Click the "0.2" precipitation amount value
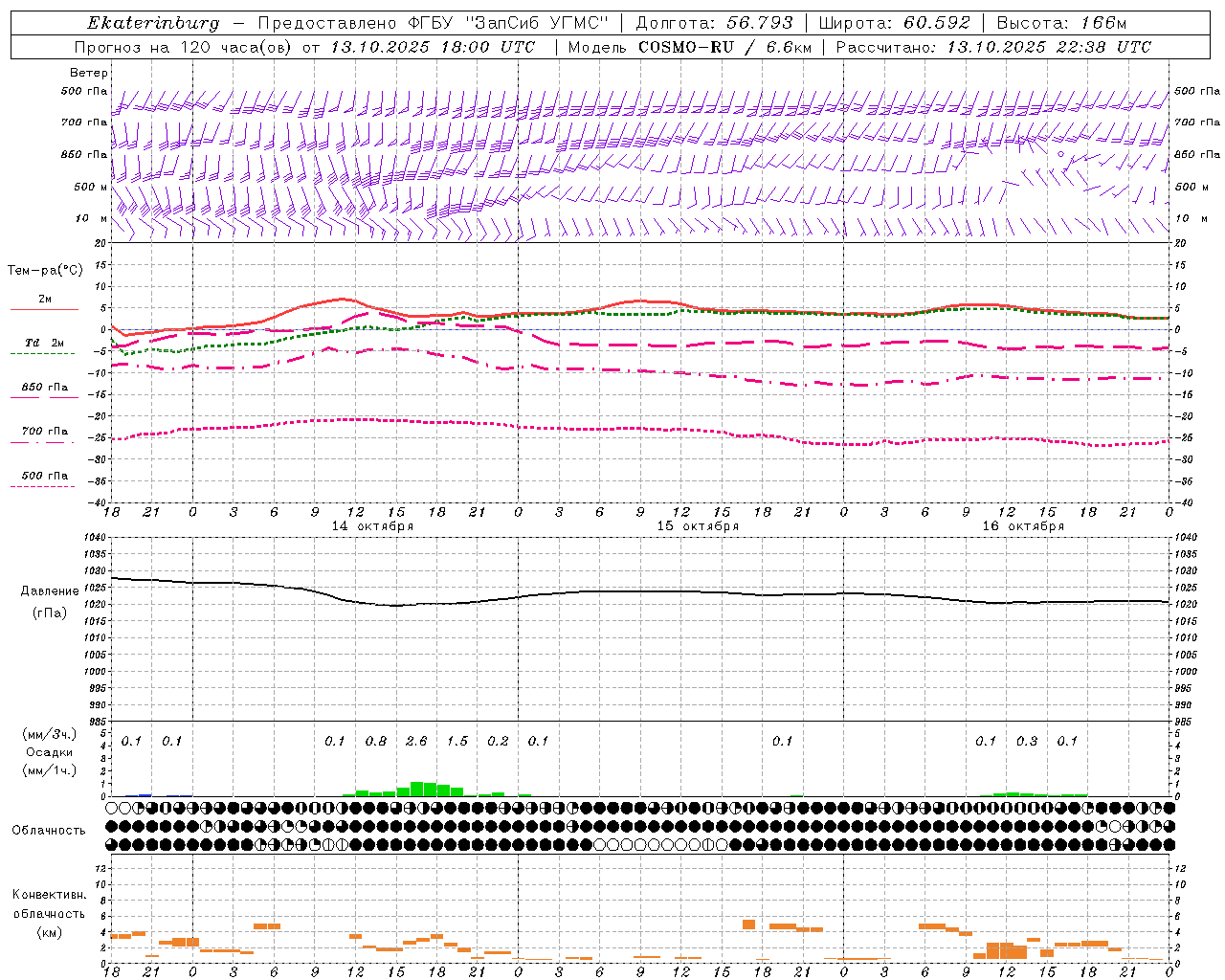Image resolution: width=1225 pixels, height=980 pixels. click(498, 742)
